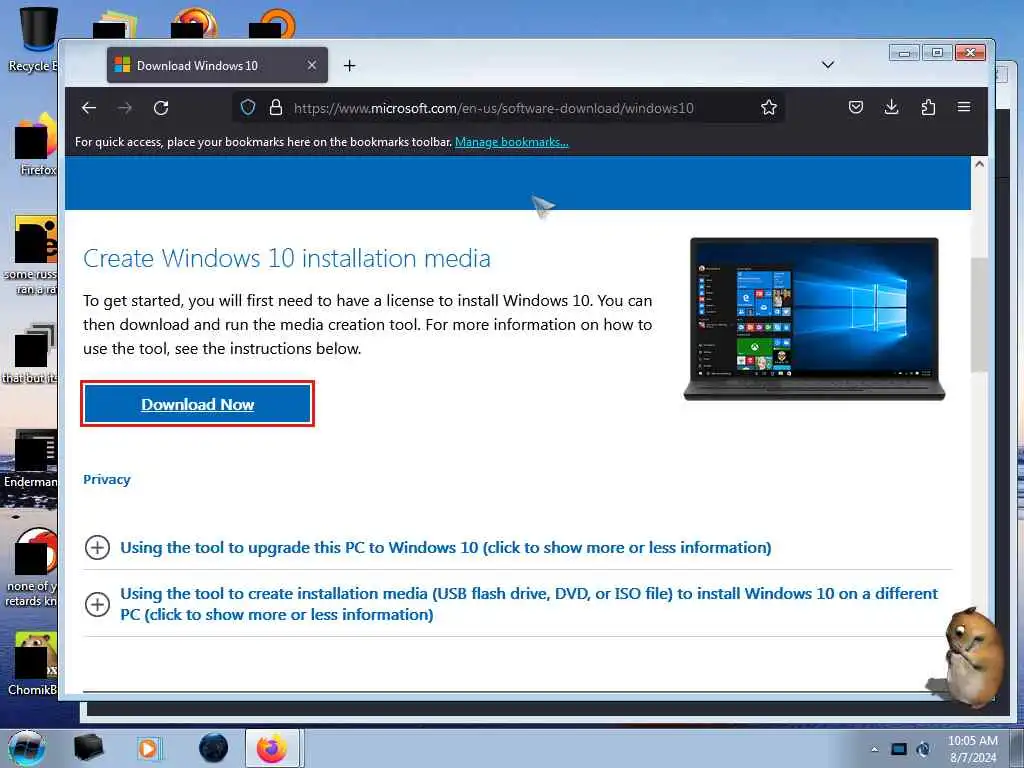Open a new tab with plus button
Screen dimensions: 1024x768
pyautogui.click(x=349, y=65)
